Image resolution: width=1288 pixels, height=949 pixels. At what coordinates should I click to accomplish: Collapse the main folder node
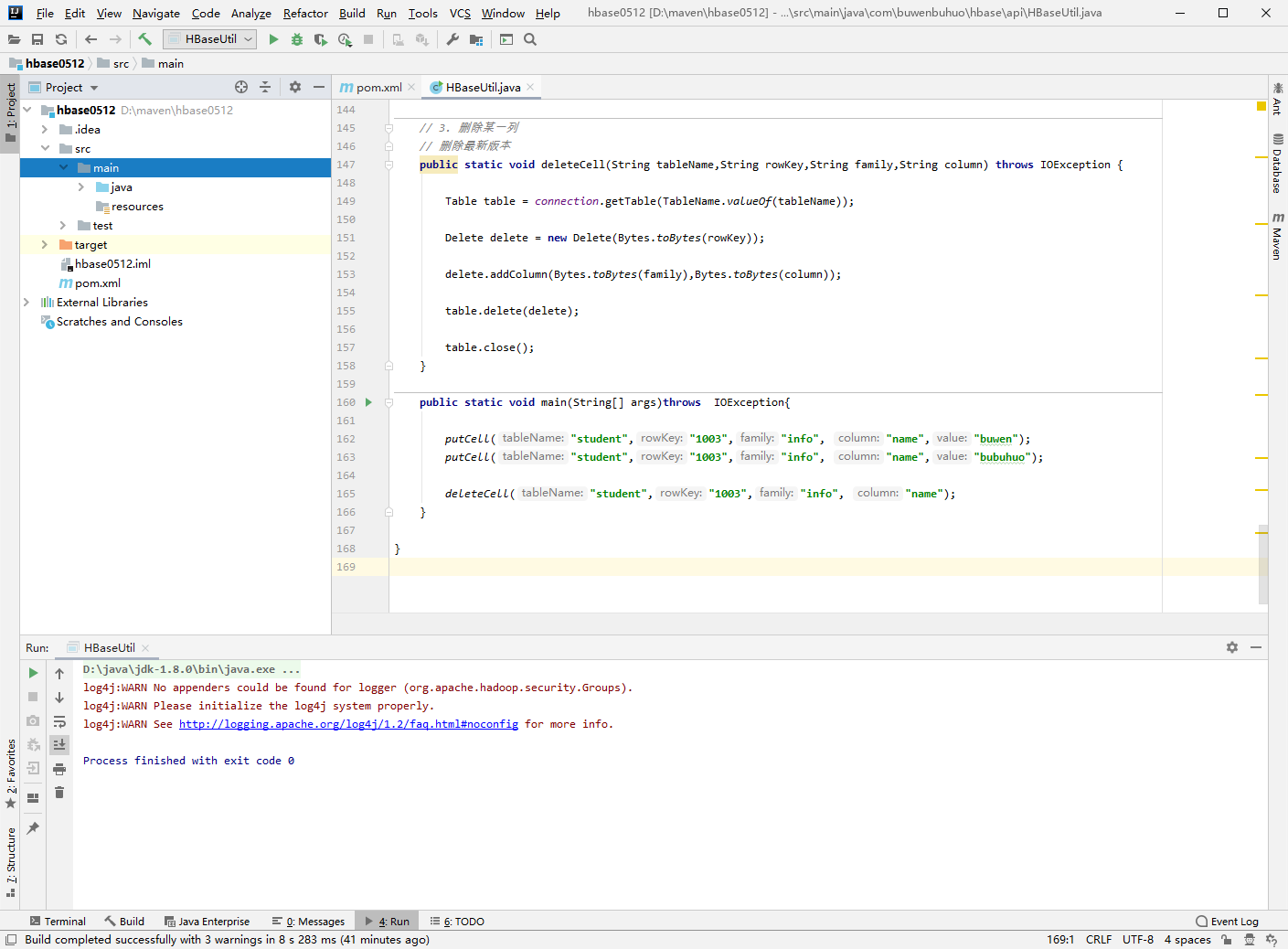click(x=63, y=167)
